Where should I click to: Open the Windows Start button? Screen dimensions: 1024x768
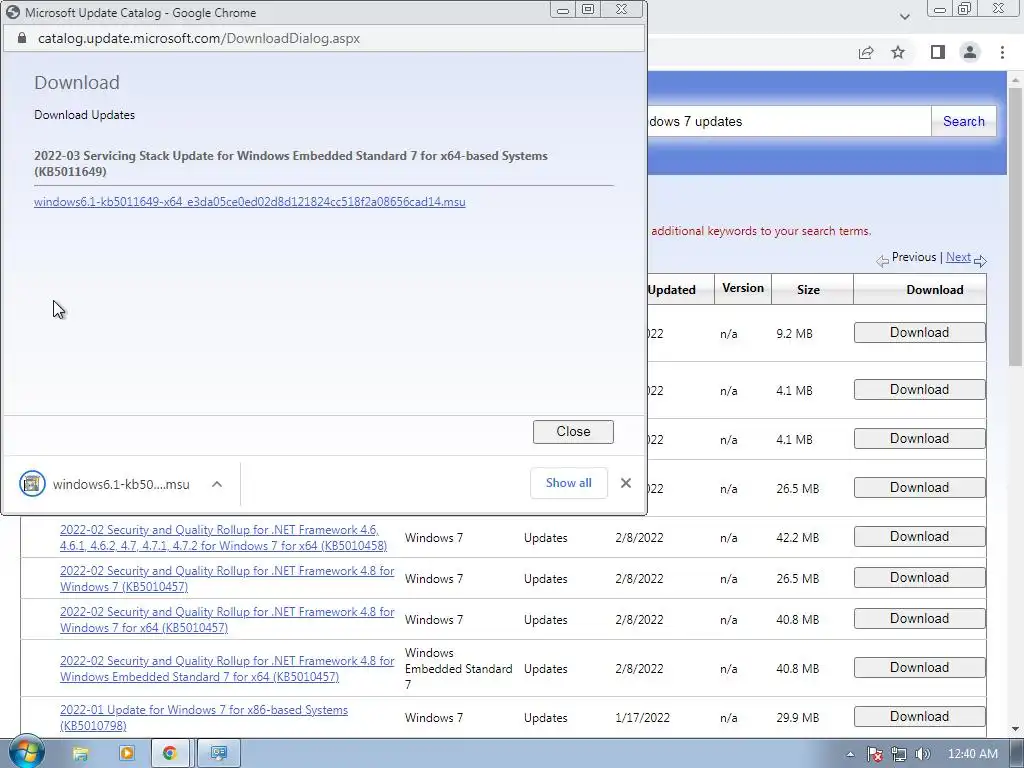click(x=27, y=753)
